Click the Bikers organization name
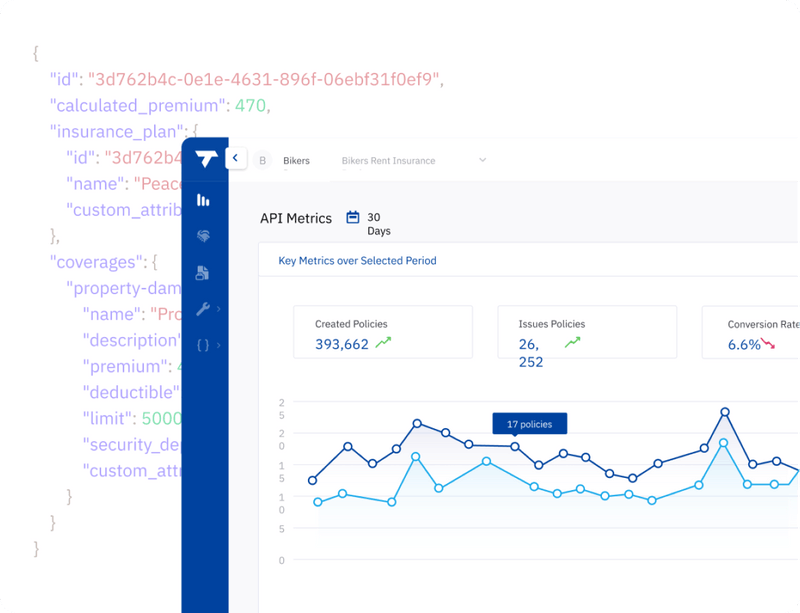Screen dimensions: 800x613 [x=296, y=160]
